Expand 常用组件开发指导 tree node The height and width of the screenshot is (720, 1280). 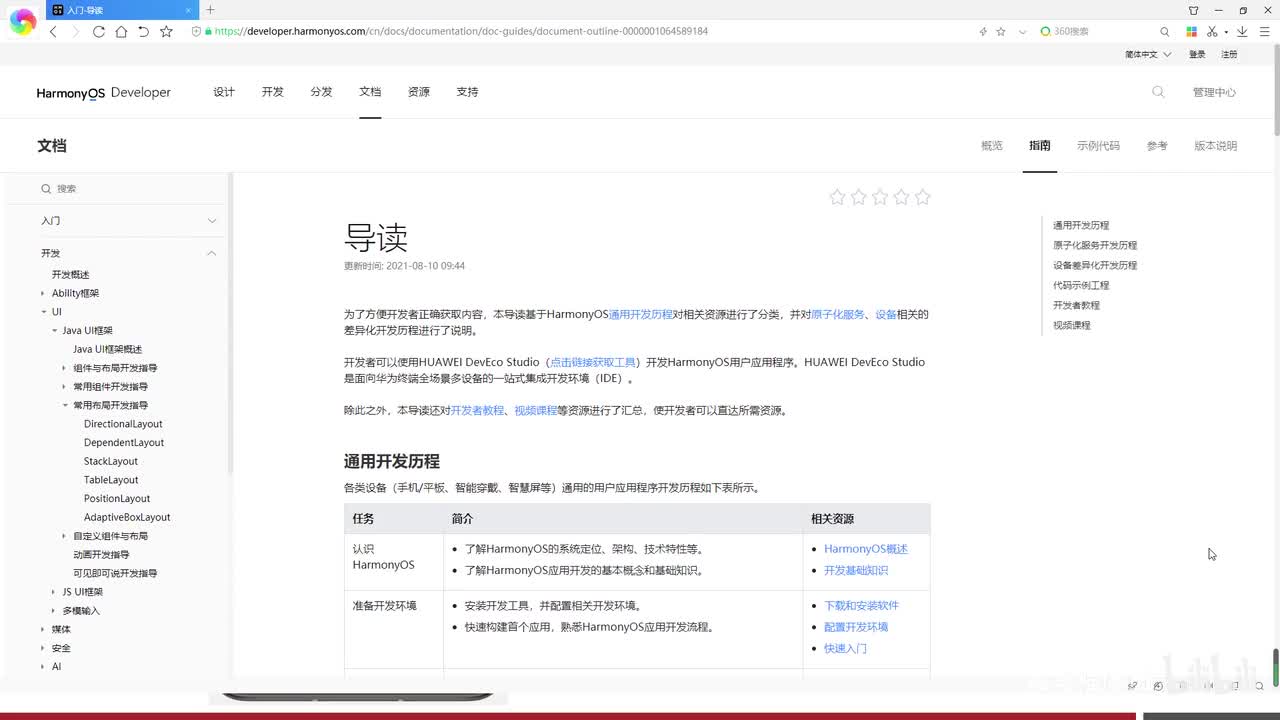(x=64, y=387)
